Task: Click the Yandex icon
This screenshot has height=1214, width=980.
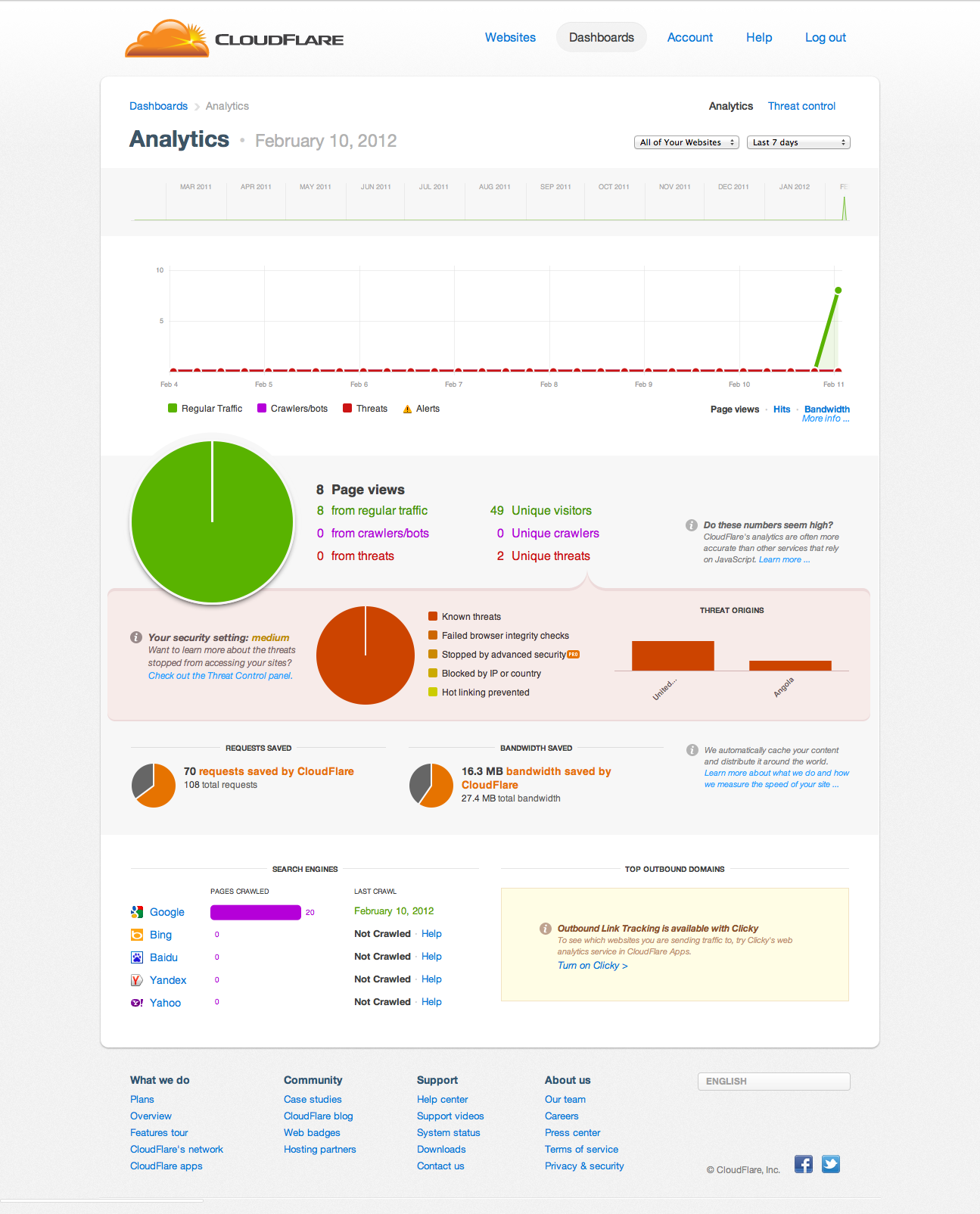Action: point(137,980)
